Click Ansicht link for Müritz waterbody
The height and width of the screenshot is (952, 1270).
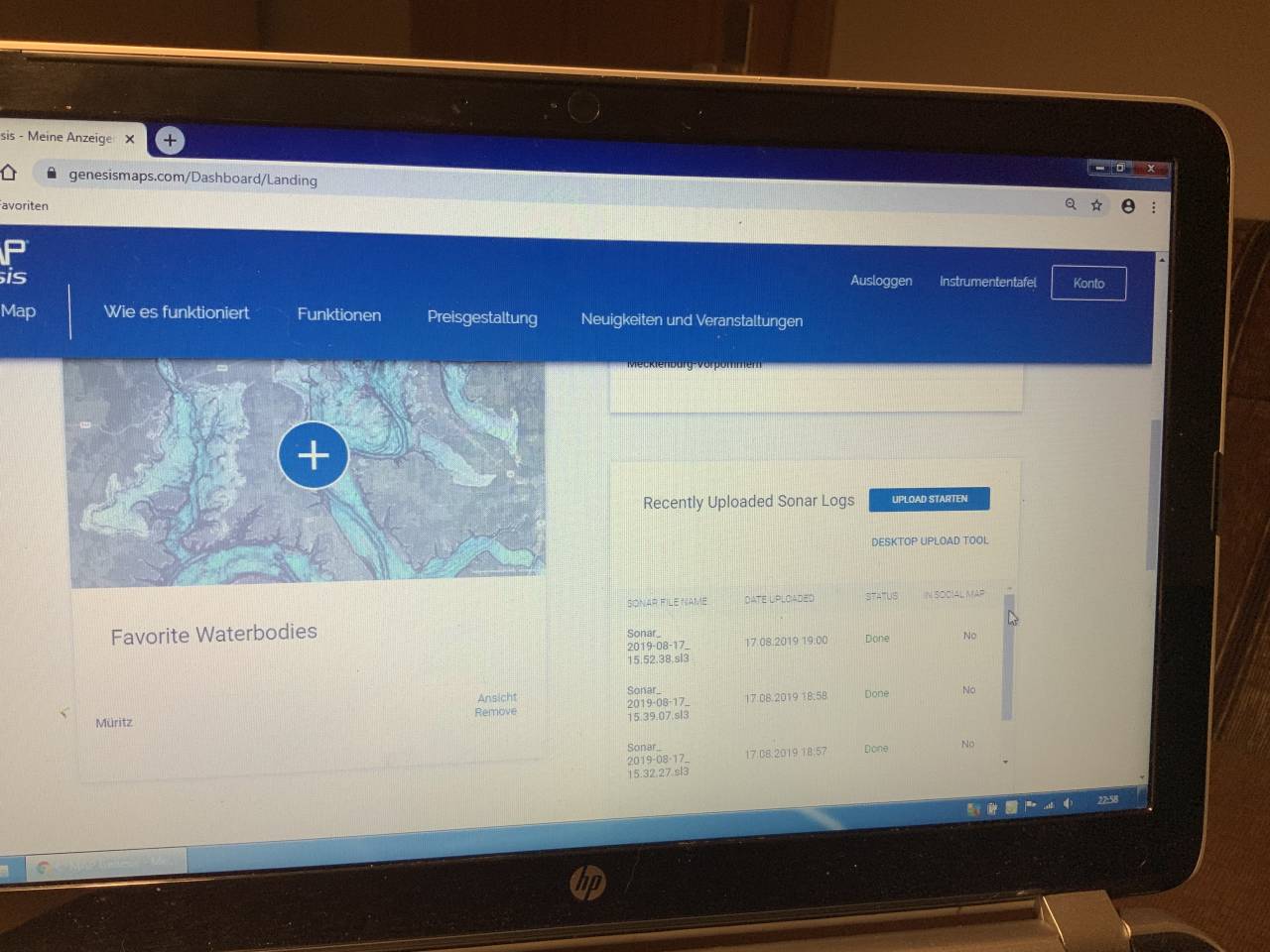pyautogui.click(x=497, y=697)
